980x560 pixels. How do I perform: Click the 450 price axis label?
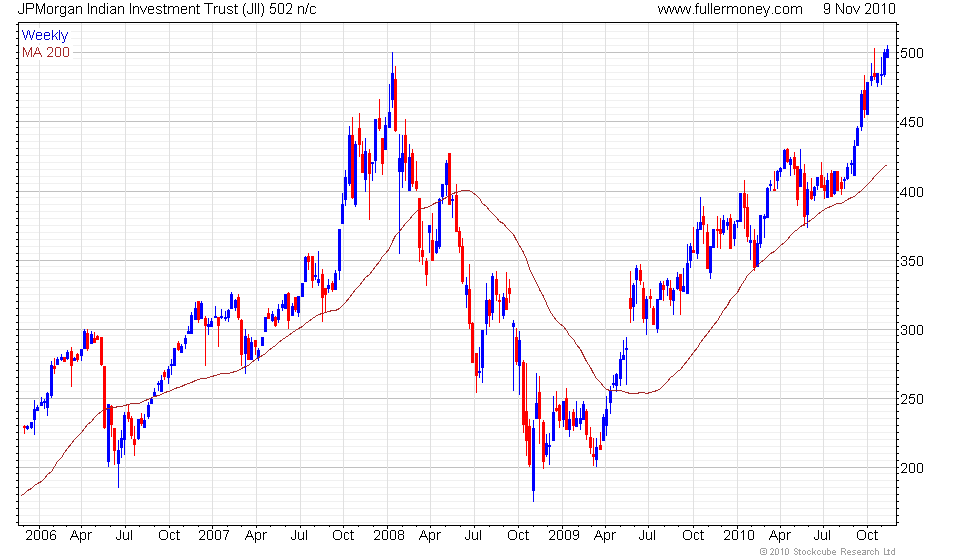(x=912, y=122)
